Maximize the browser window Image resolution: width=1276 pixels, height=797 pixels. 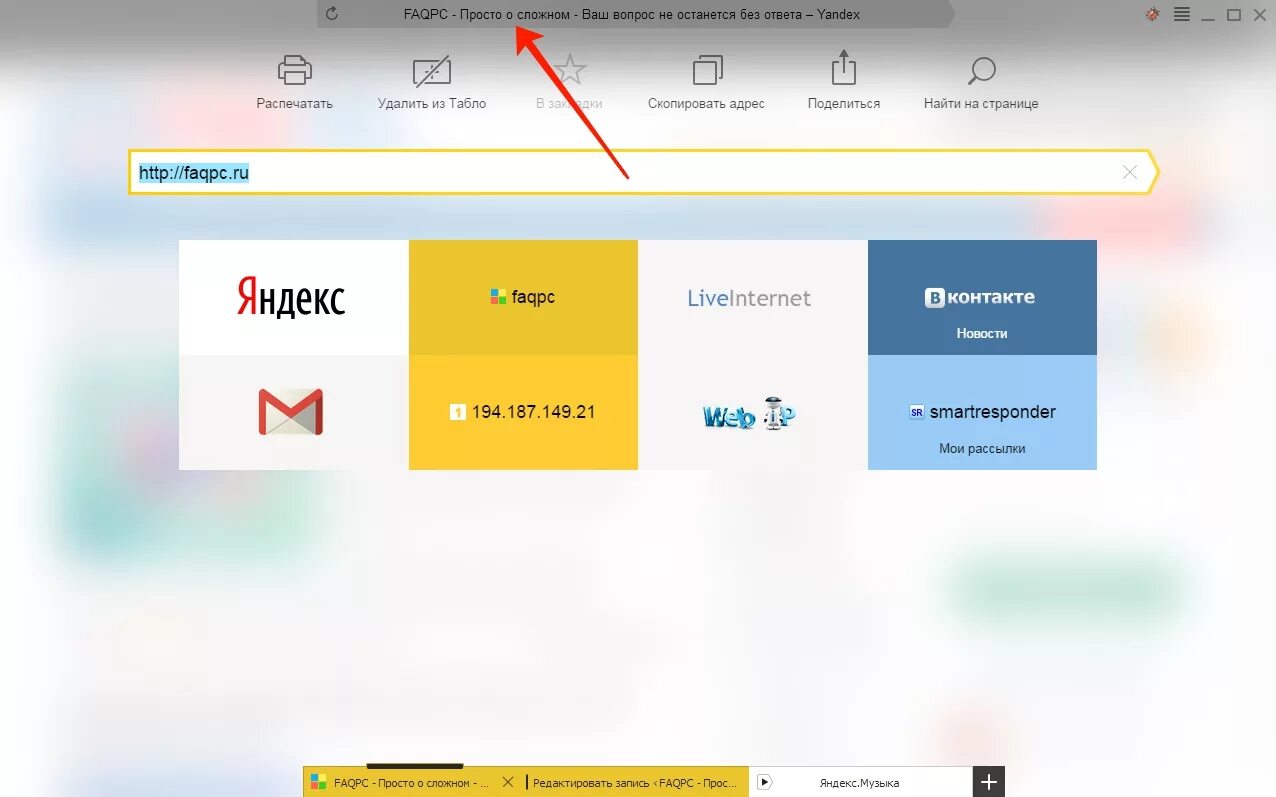(1234, 14)
